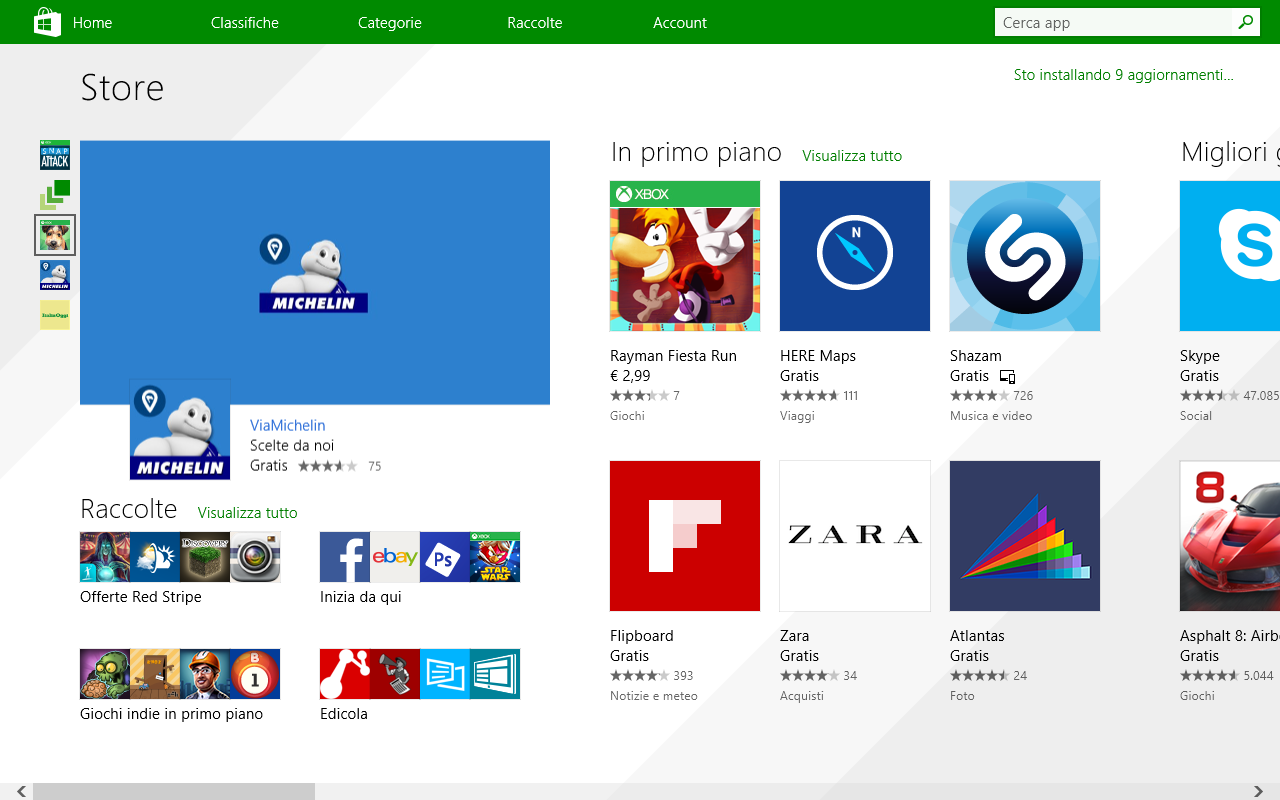The height and width of the screenshot is (800, 1280).
Task: Open the Categorie menu
Action: [x=390, y=22]
